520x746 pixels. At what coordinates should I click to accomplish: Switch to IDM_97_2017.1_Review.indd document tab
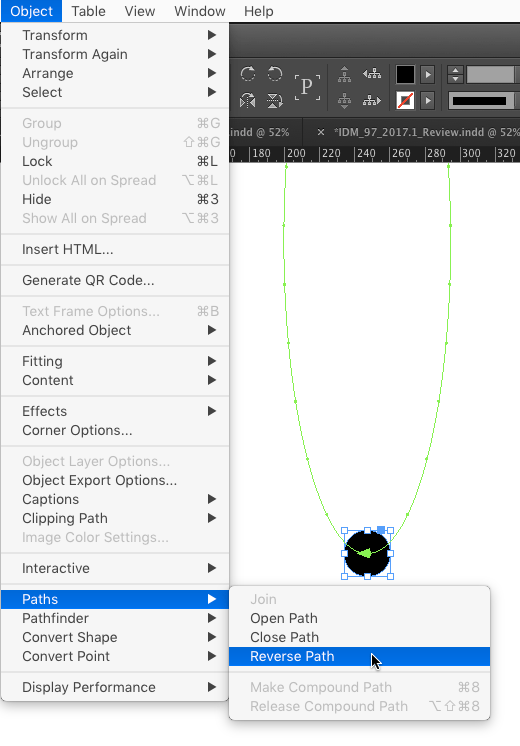click(426, 132)
